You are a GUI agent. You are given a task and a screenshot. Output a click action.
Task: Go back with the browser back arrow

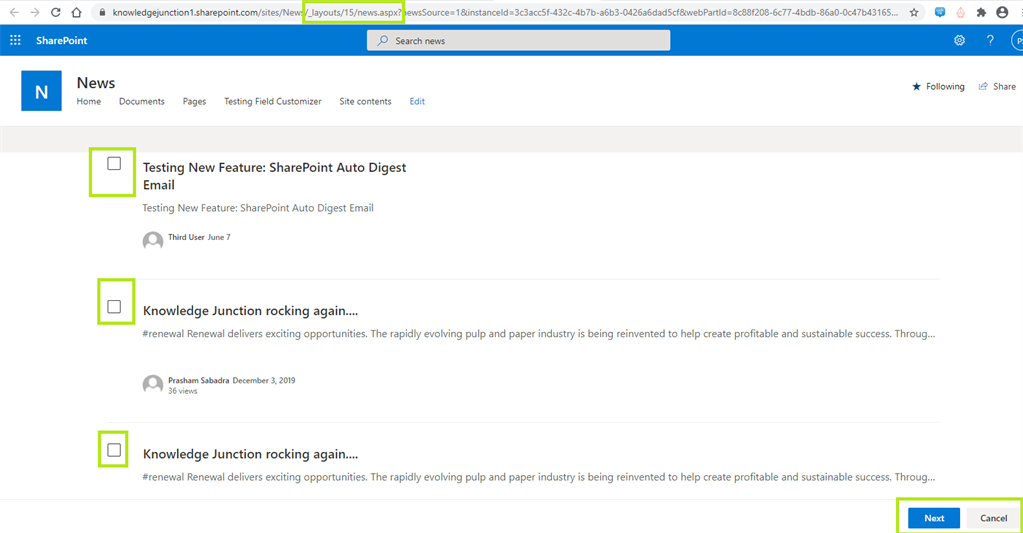(x=14, y=12)
